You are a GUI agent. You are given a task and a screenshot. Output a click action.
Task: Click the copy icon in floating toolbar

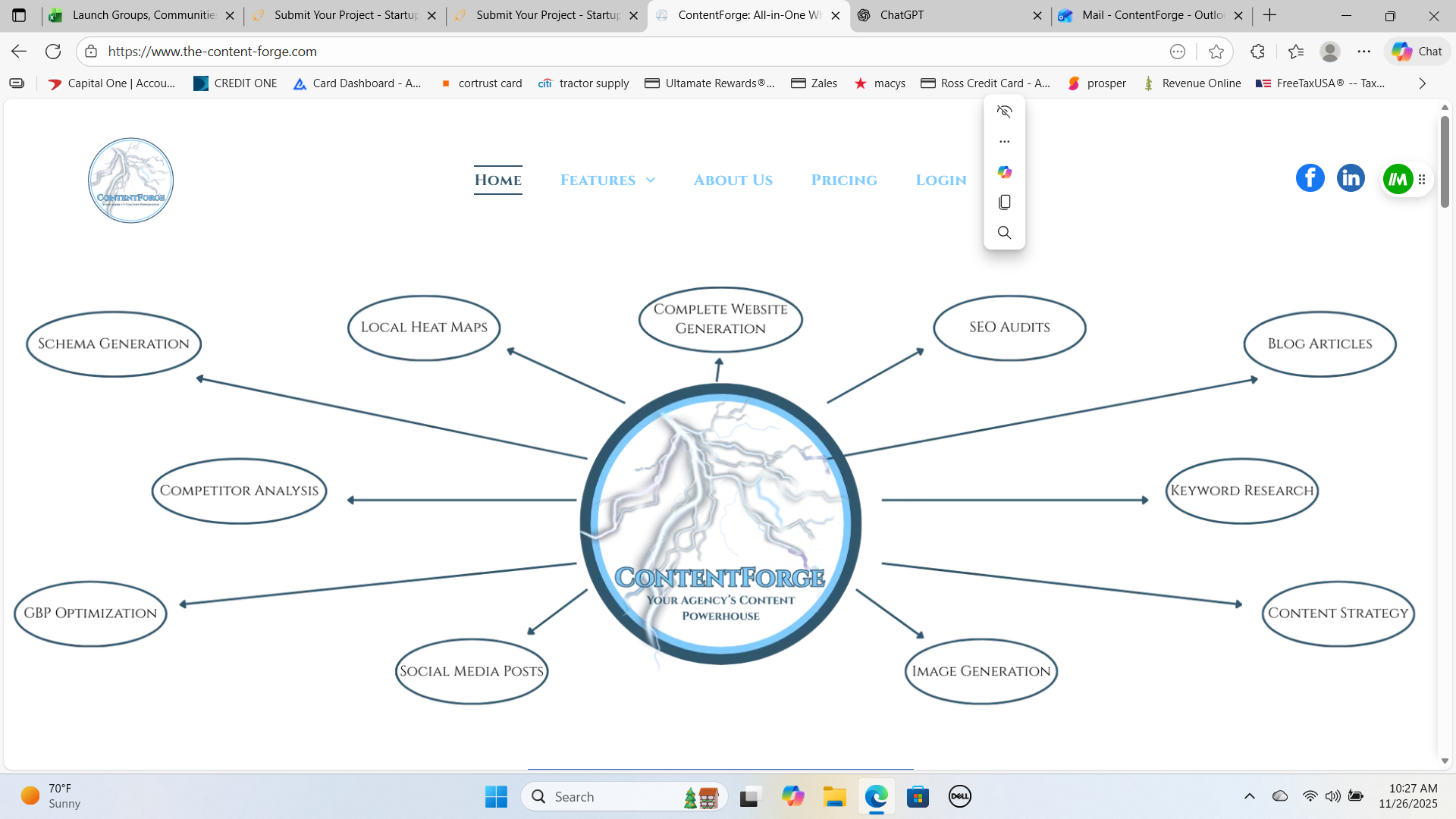pyautogui.click(x=1005, y=202)
